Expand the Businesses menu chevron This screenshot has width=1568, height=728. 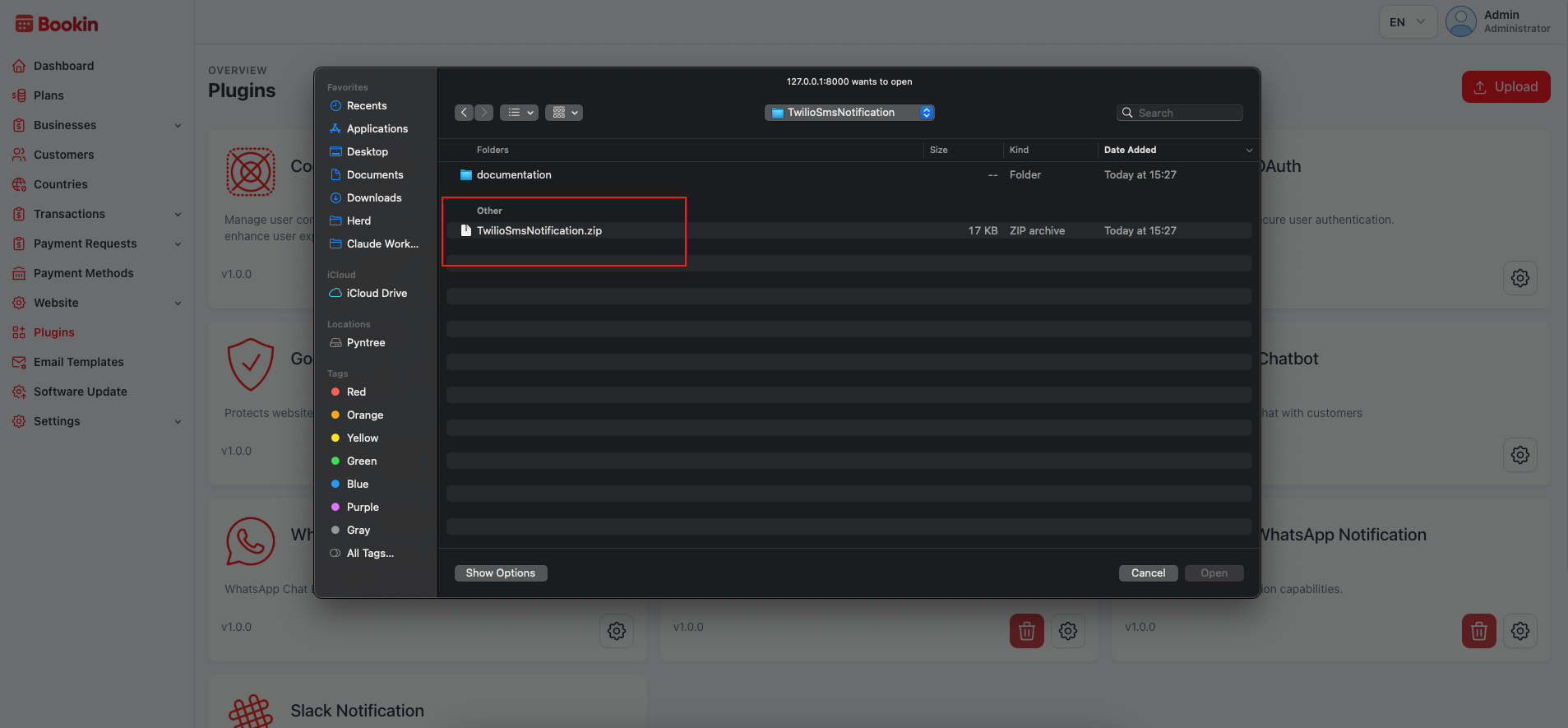(178, 125)
